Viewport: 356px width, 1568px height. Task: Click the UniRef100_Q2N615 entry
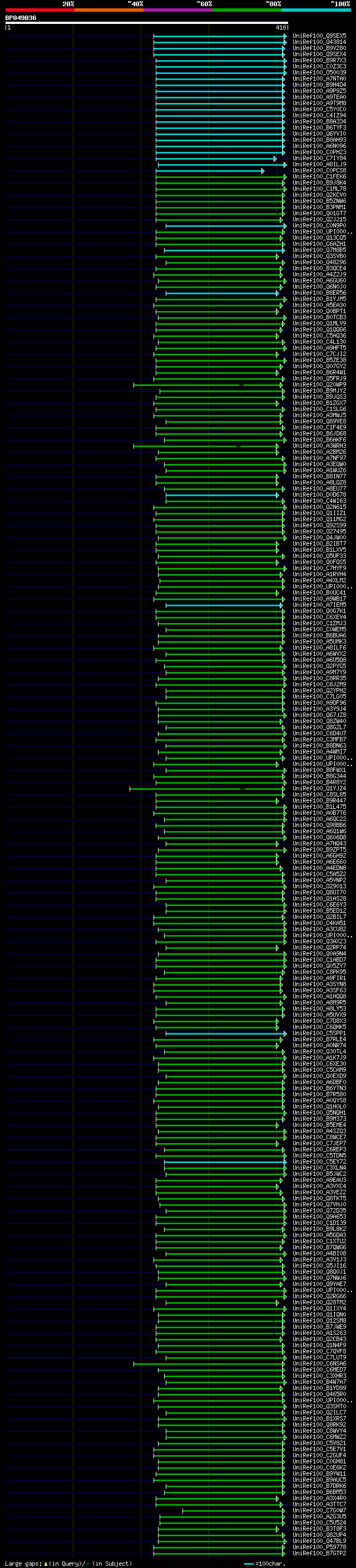tap(319, 507)
